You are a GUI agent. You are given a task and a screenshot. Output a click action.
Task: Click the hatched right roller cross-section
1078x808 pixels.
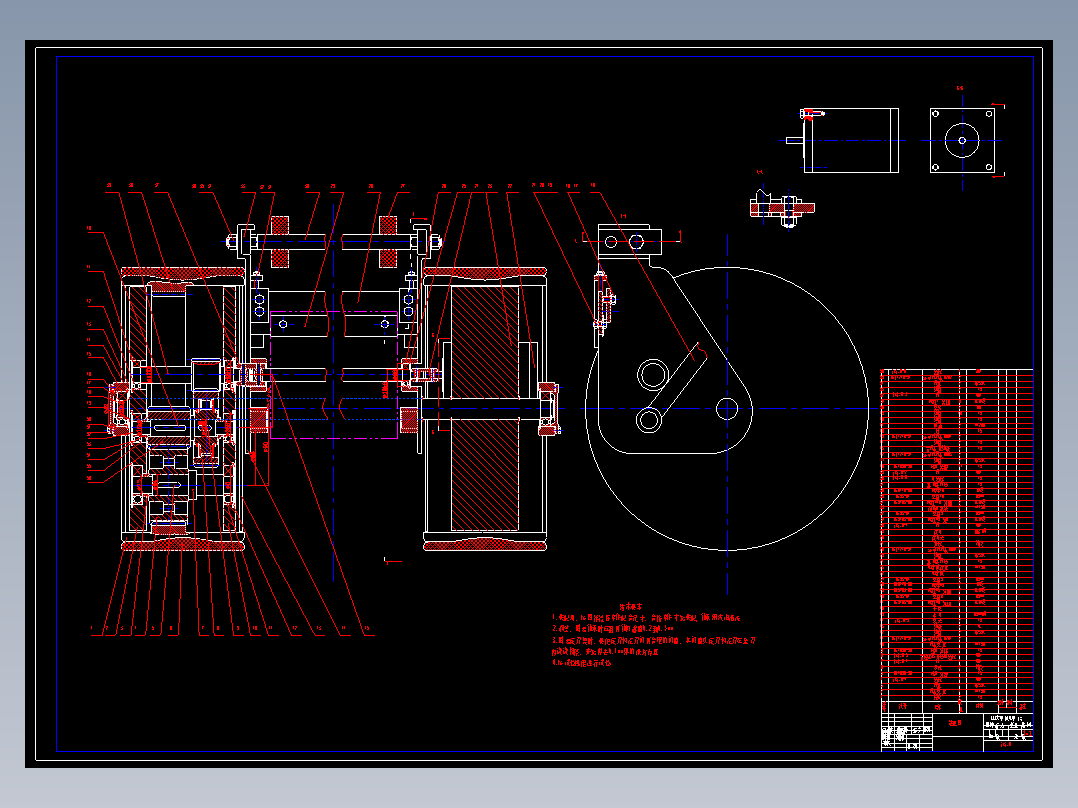pos(485,409)
